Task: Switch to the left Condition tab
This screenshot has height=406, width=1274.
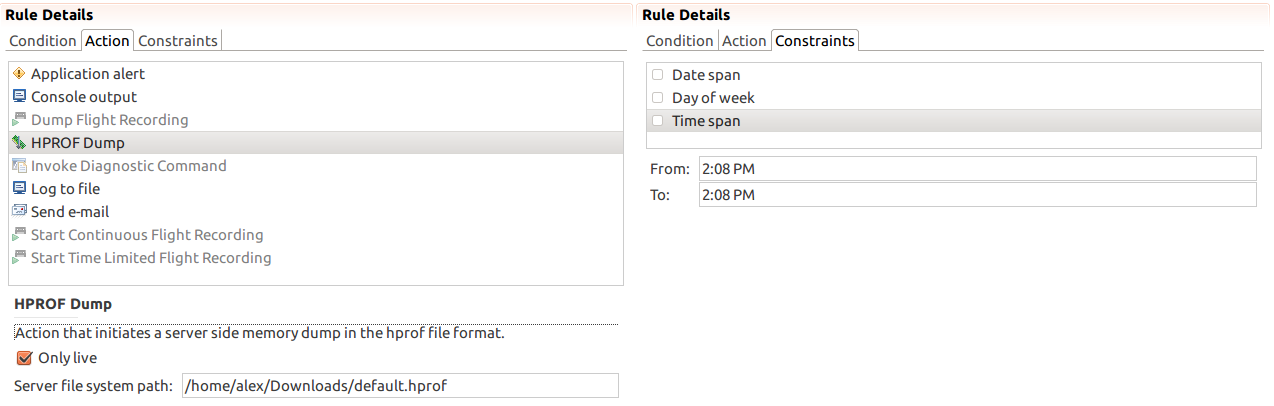Action: (x=43, y=41)
